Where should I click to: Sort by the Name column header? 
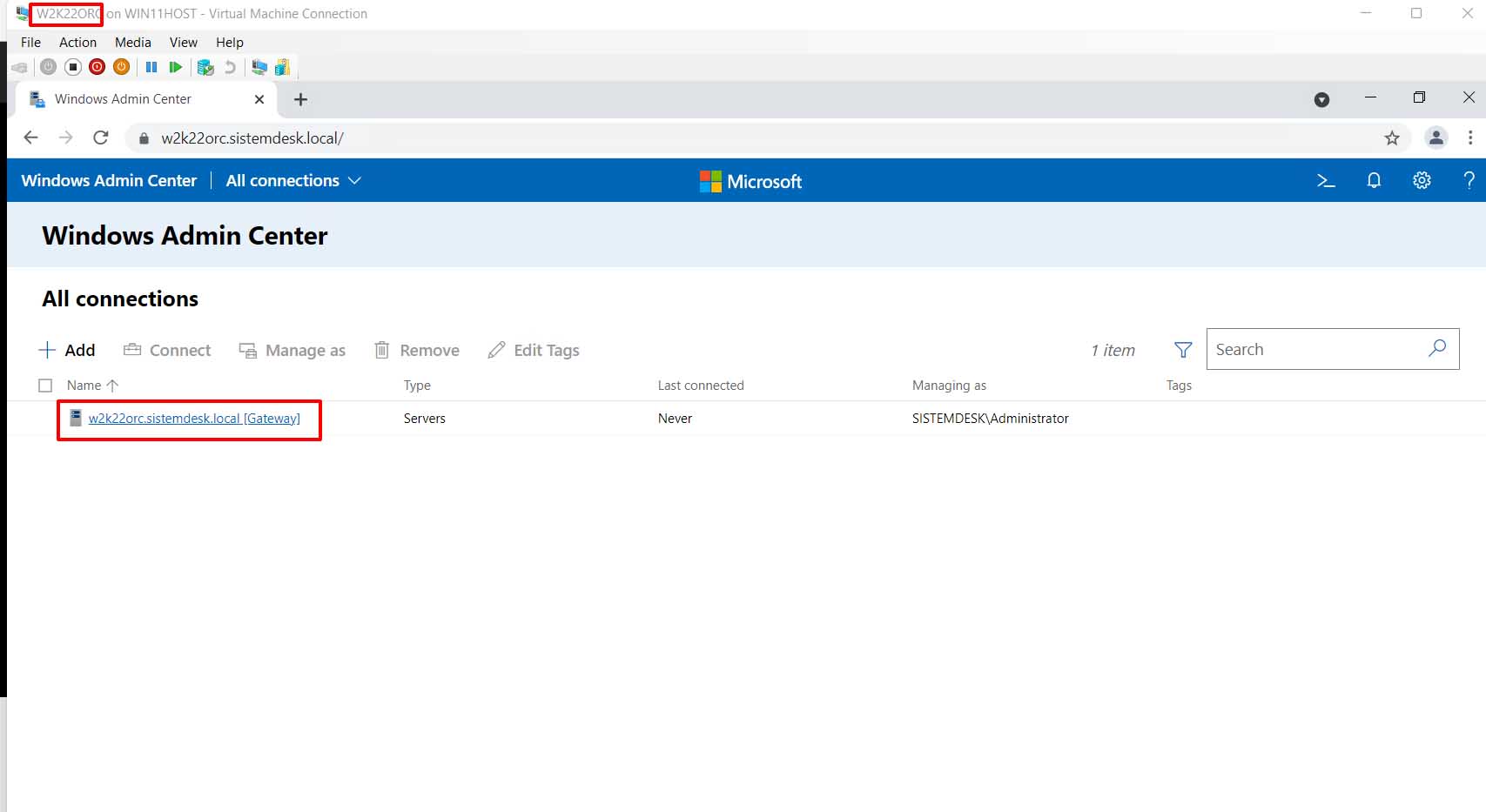92,386
